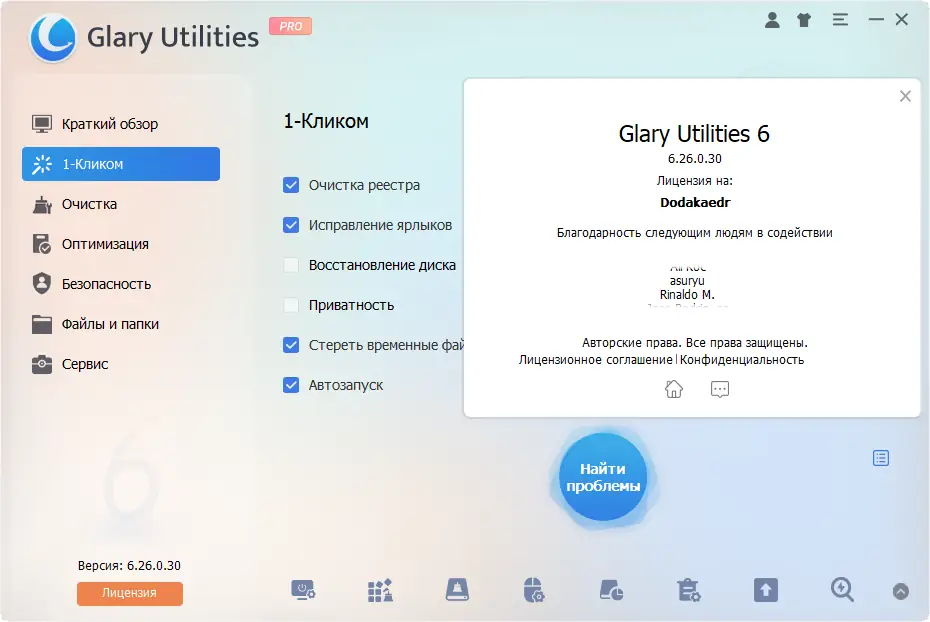Launch the disk analysis drive-pie icon
Viewport: 930px width, 622px height.
611,591
